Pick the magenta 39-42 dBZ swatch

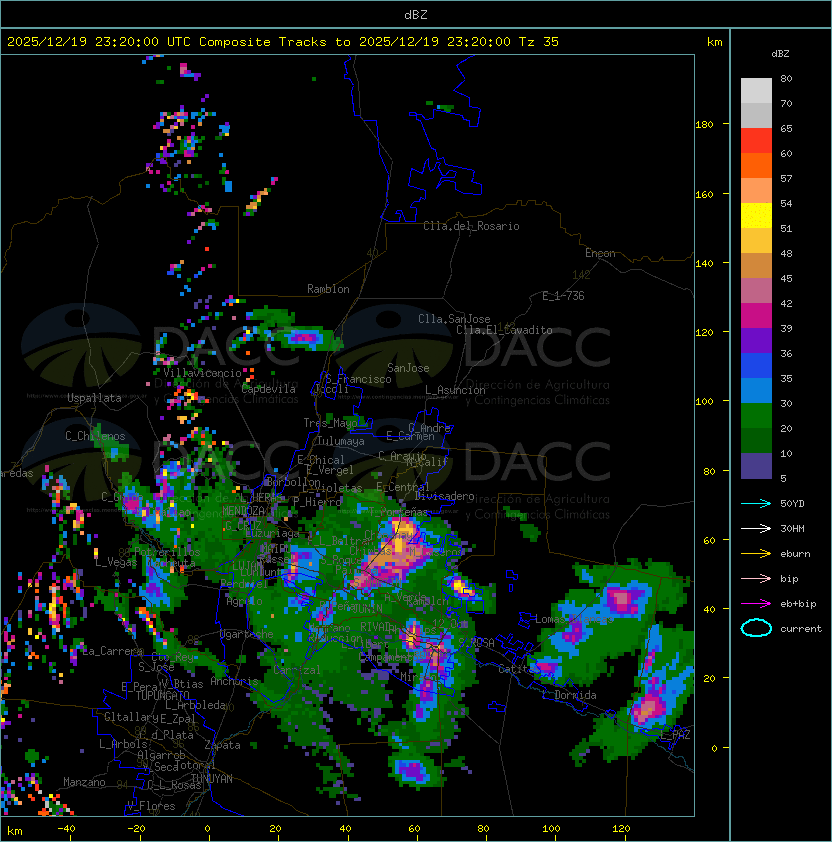pyautogui.click(x=756, y=315)
